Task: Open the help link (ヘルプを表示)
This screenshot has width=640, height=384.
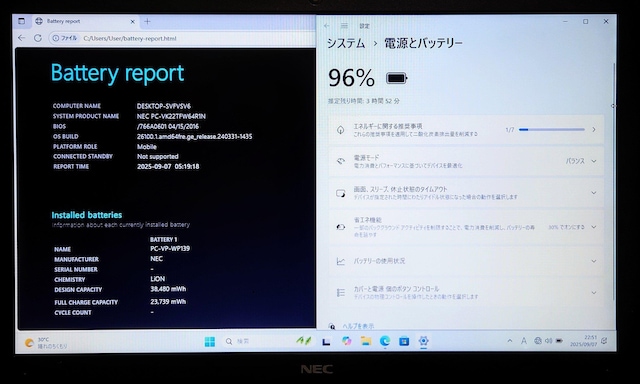Action: (x=358, y=326)
